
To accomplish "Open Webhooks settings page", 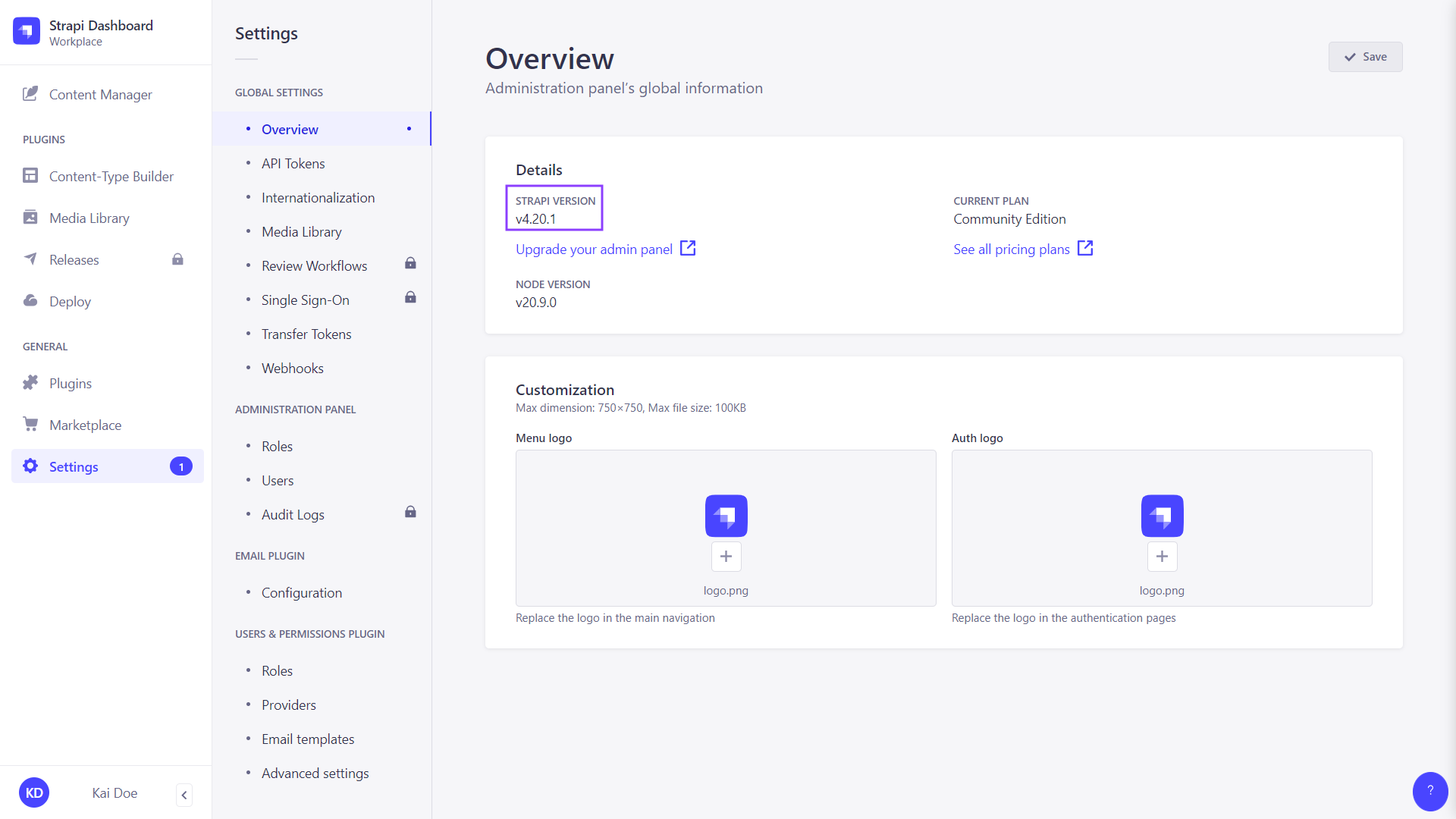I will pyautogui.click(x=292, y=369).
